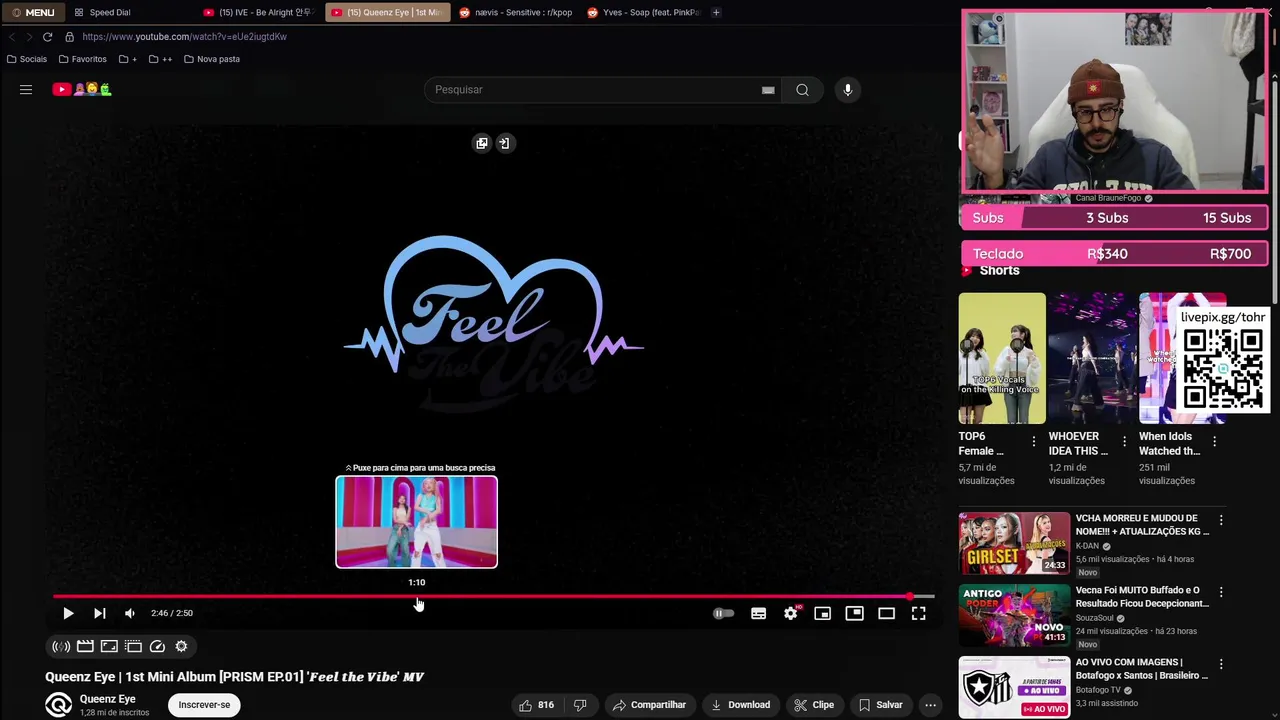Open options for VCHA MORREU video
This screenshot has height=720, width=1280.
(x=1221, y=520)
